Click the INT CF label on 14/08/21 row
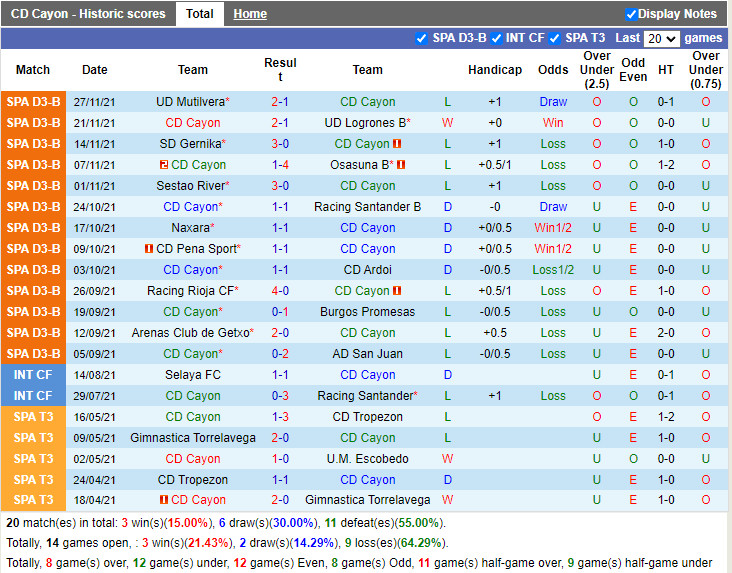 33,375
